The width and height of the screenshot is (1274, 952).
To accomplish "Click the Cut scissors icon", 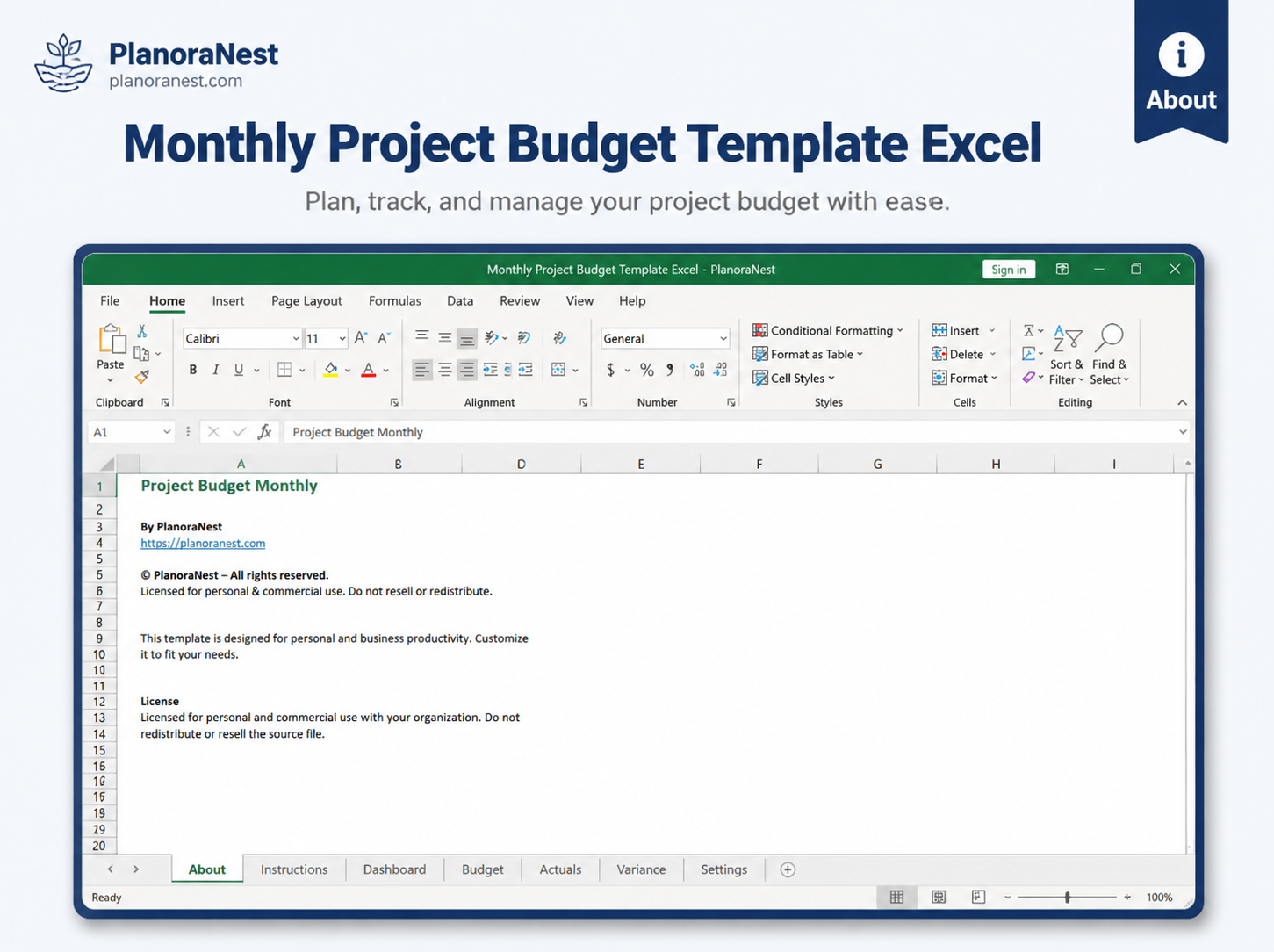I will pos(142,331).
